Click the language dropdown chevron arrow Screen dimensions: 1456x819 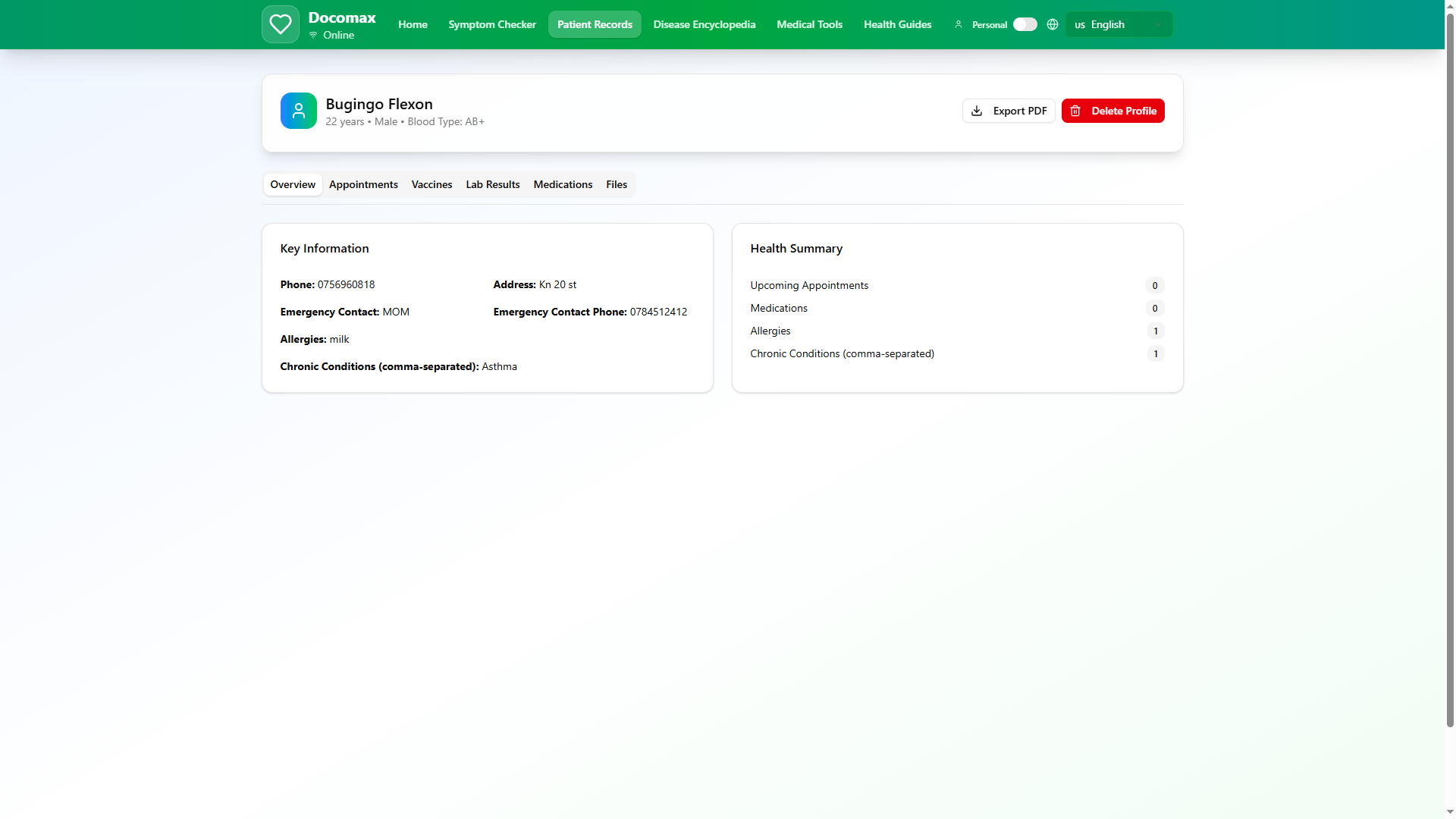[1157, 24]
